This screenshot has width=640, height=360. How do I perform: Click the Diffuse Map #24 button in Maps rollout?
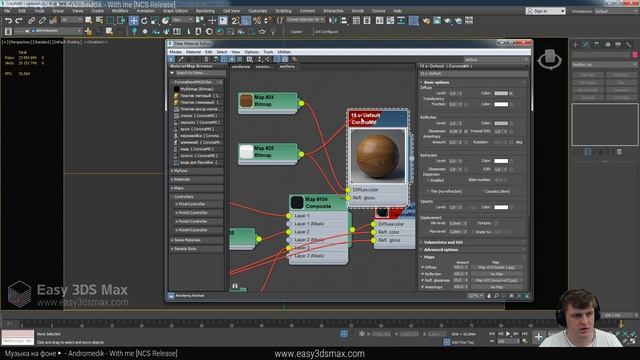(x=497, y=267)
